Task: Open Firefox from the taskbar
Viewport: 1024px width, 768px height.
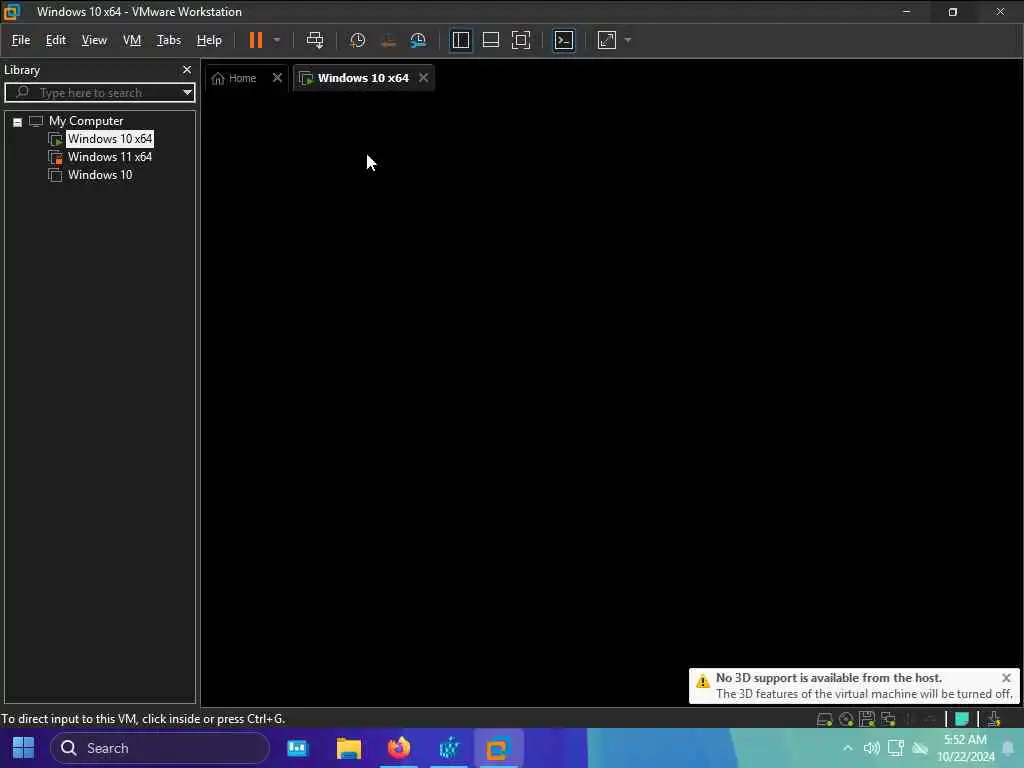Action: (398, 748)
